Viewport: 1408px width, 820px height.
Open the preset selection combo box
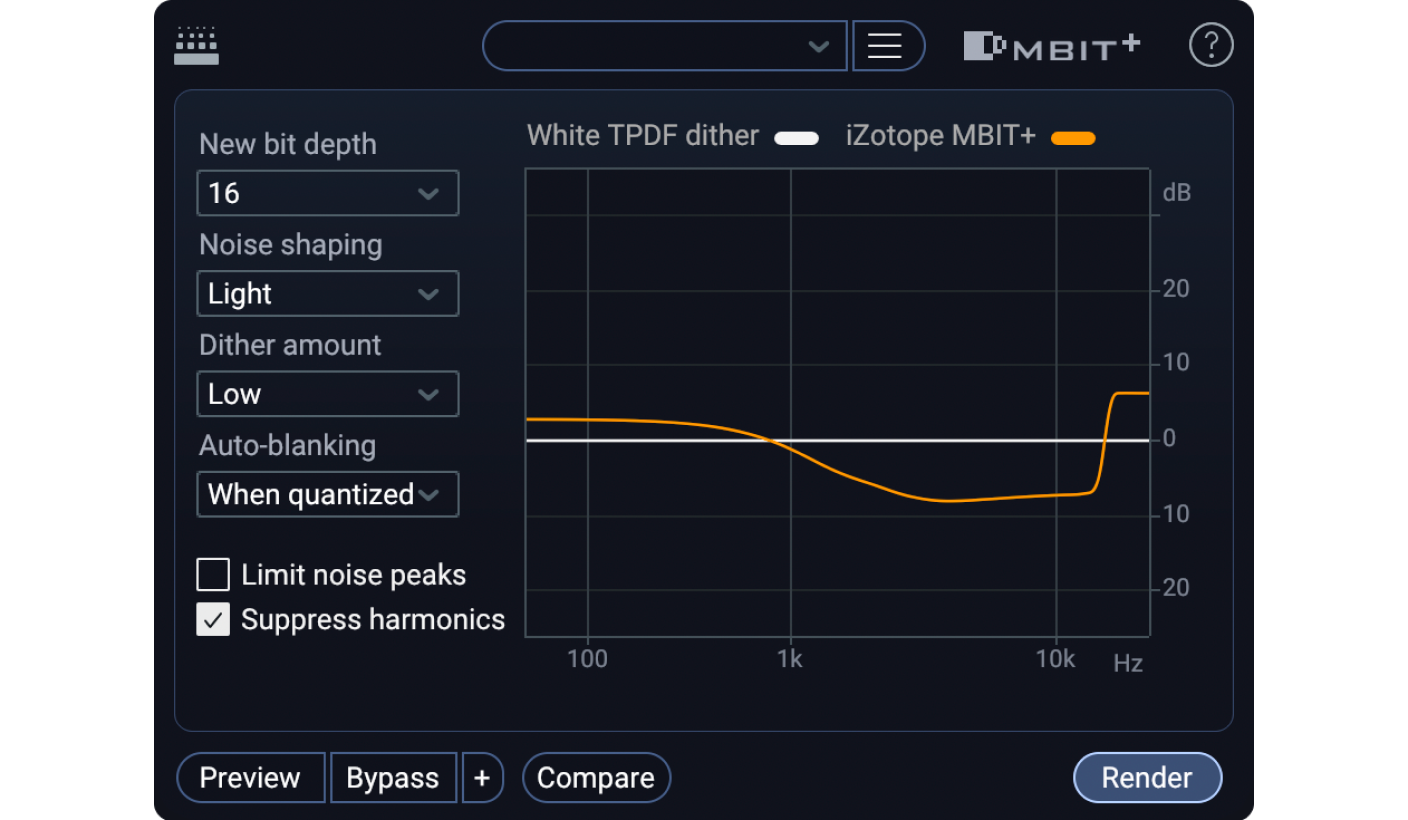click(x=664, y=45)
